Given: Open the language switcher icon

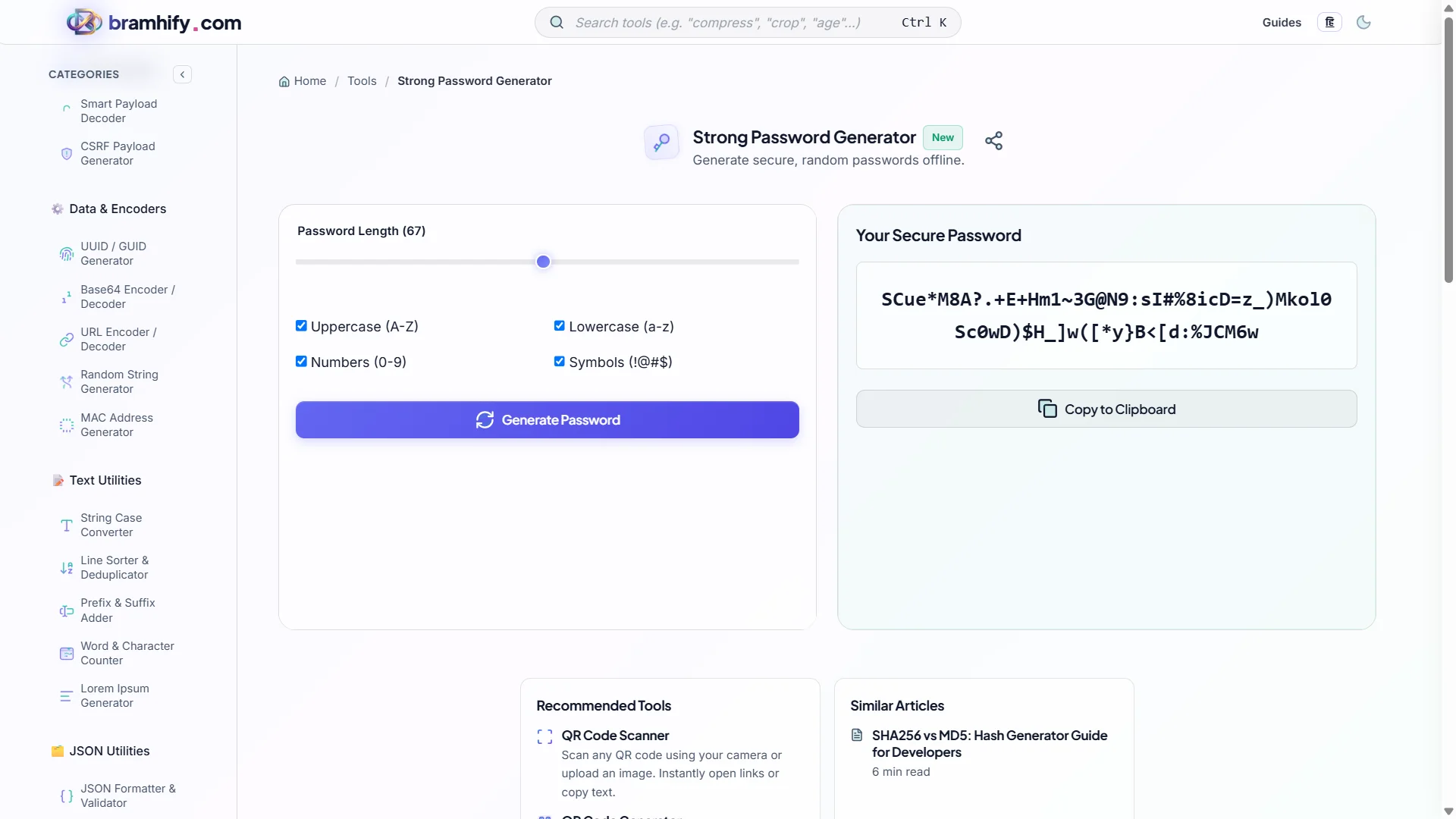Looking at the screenshot, I should pos(1329,22).
